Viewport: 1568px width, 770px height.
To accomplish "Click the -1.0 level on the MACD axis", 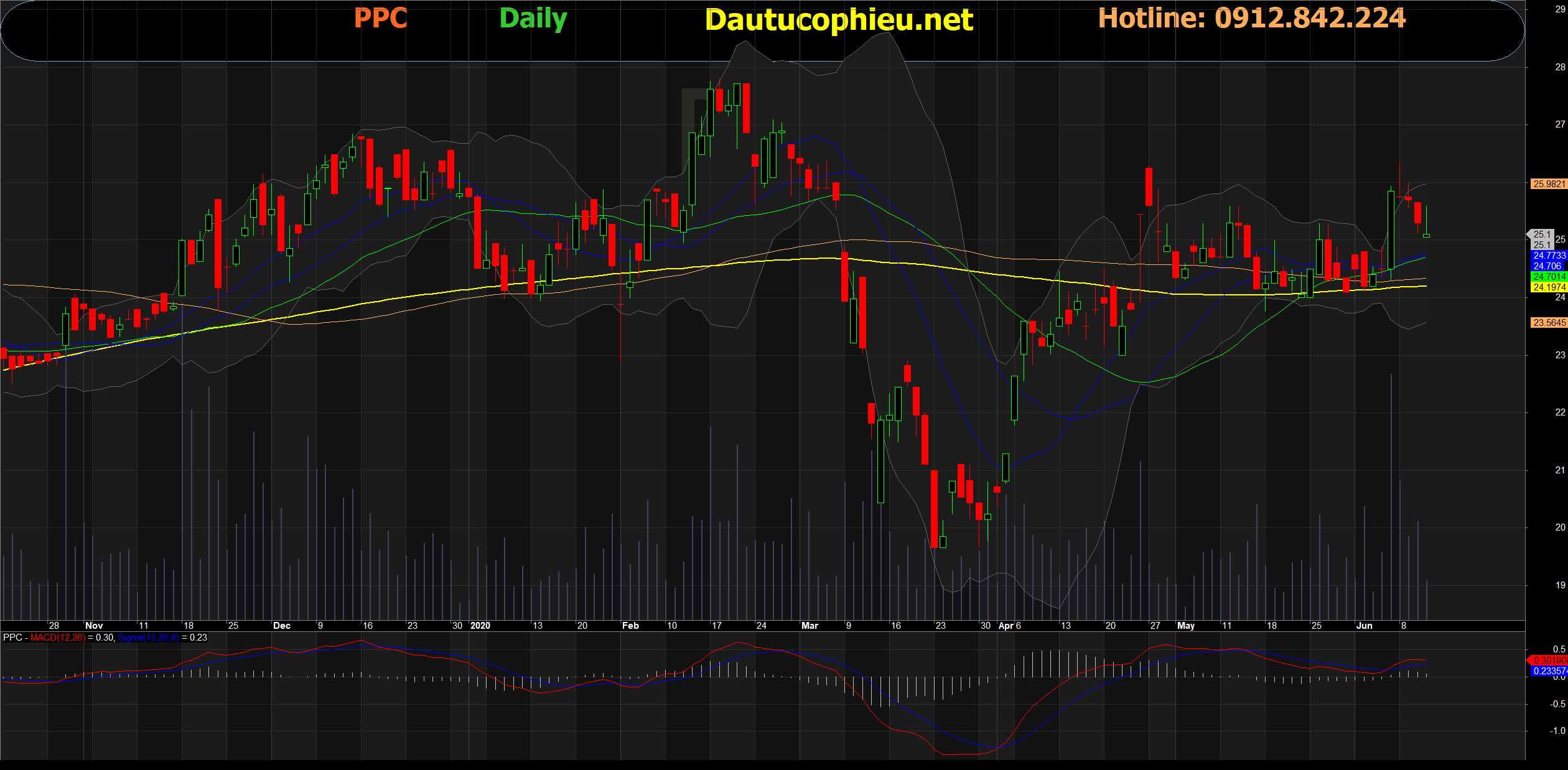I will [1557, 731].
